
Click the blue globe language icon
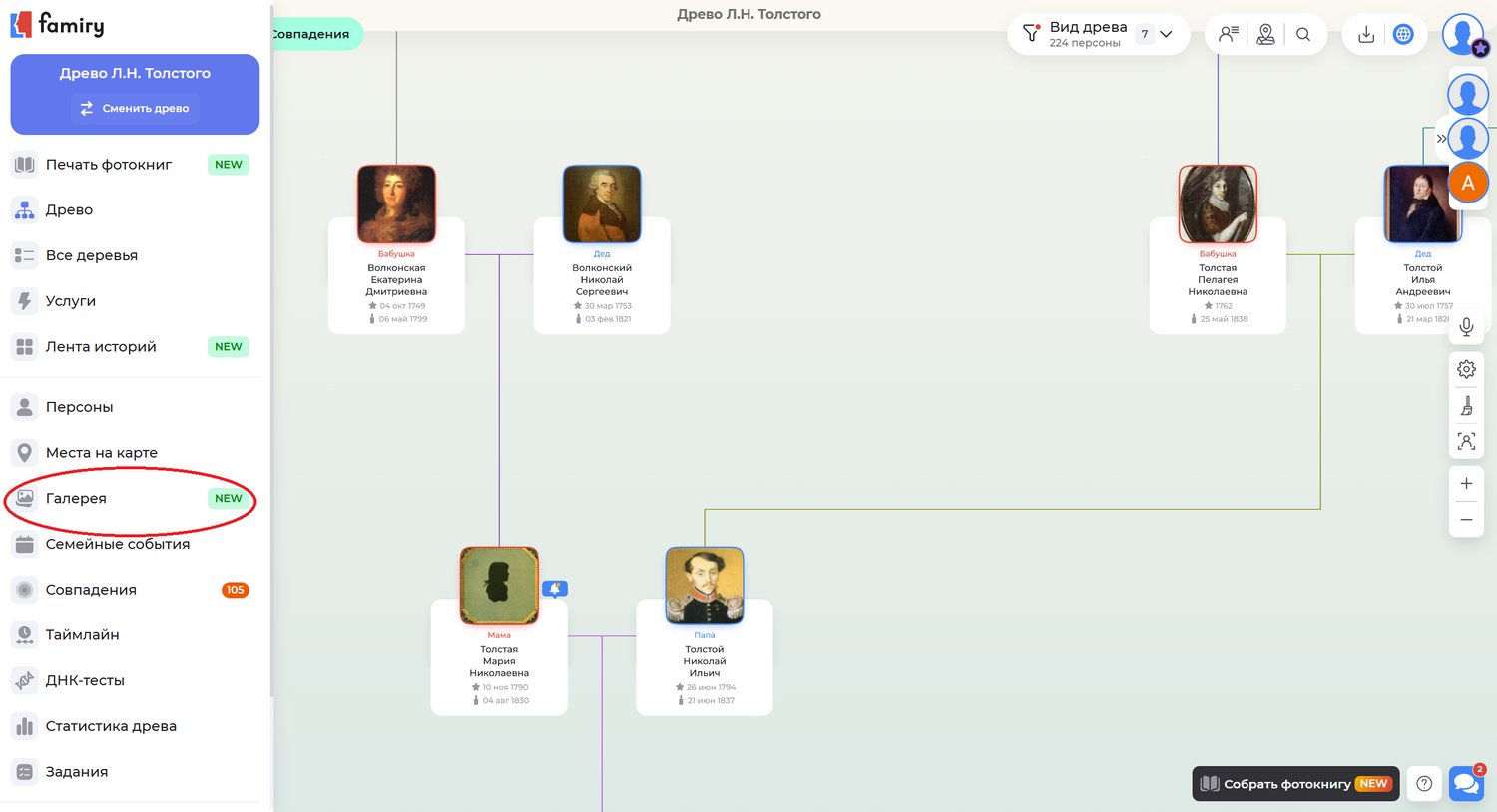click(x=1403, y=35)
